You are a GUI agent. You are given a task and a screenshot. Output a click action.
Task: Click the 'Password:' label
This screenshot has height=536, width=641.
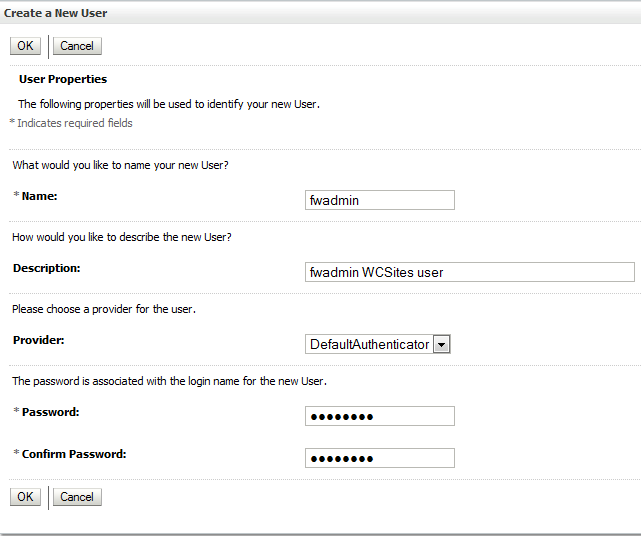click(50, 412)
